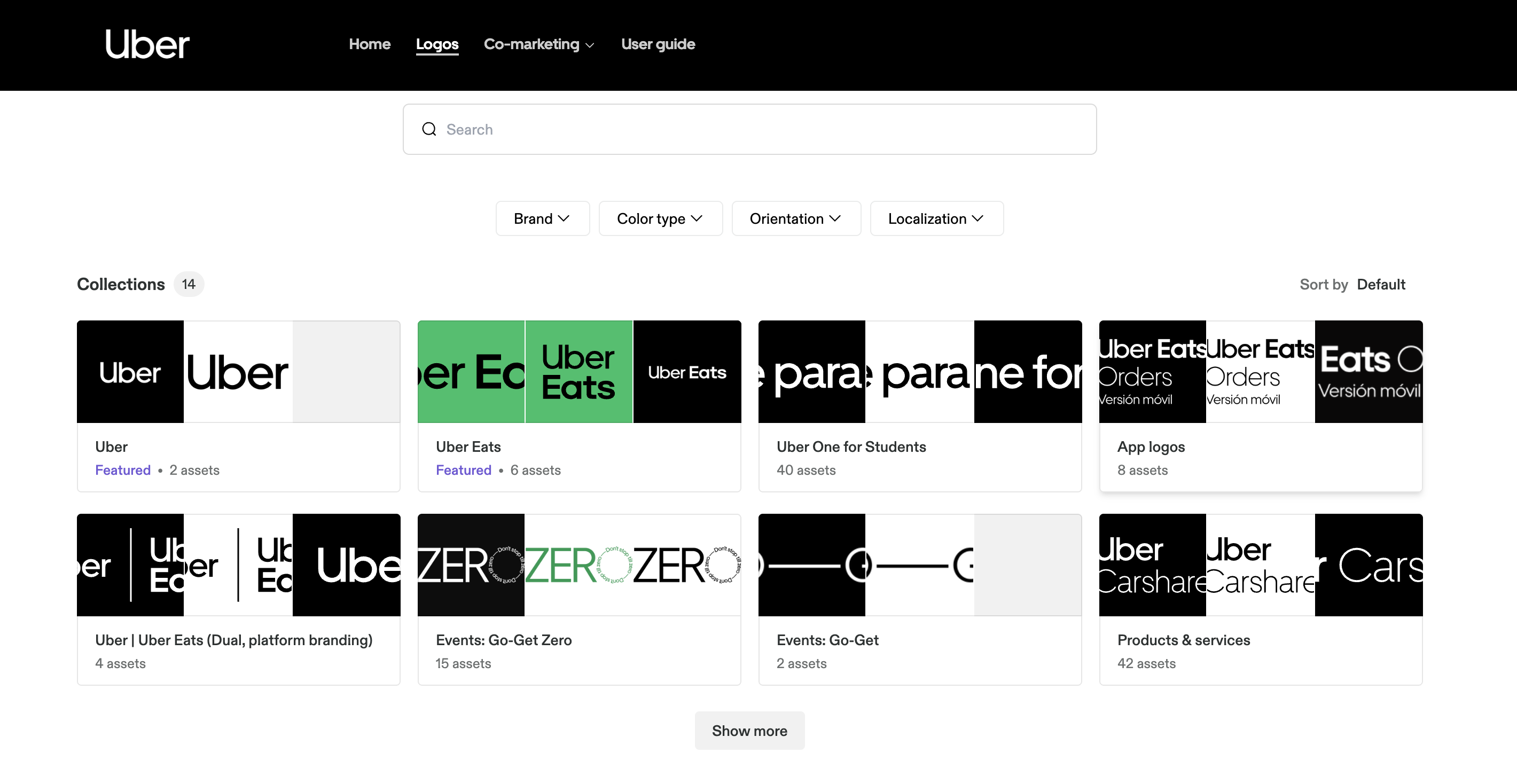Select the Logos navigation tab
Screen dimensions: 1517x784
click(x=437, y=44)
